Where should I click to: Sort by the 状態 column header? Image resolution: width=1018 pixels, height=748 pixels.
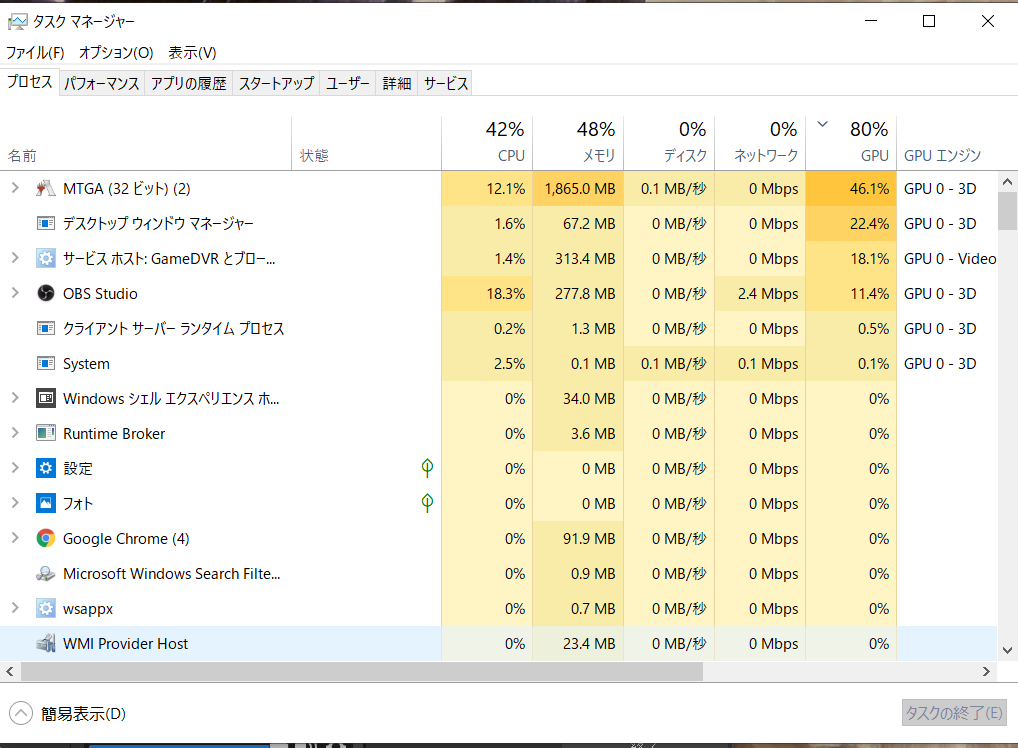point(366,143)
